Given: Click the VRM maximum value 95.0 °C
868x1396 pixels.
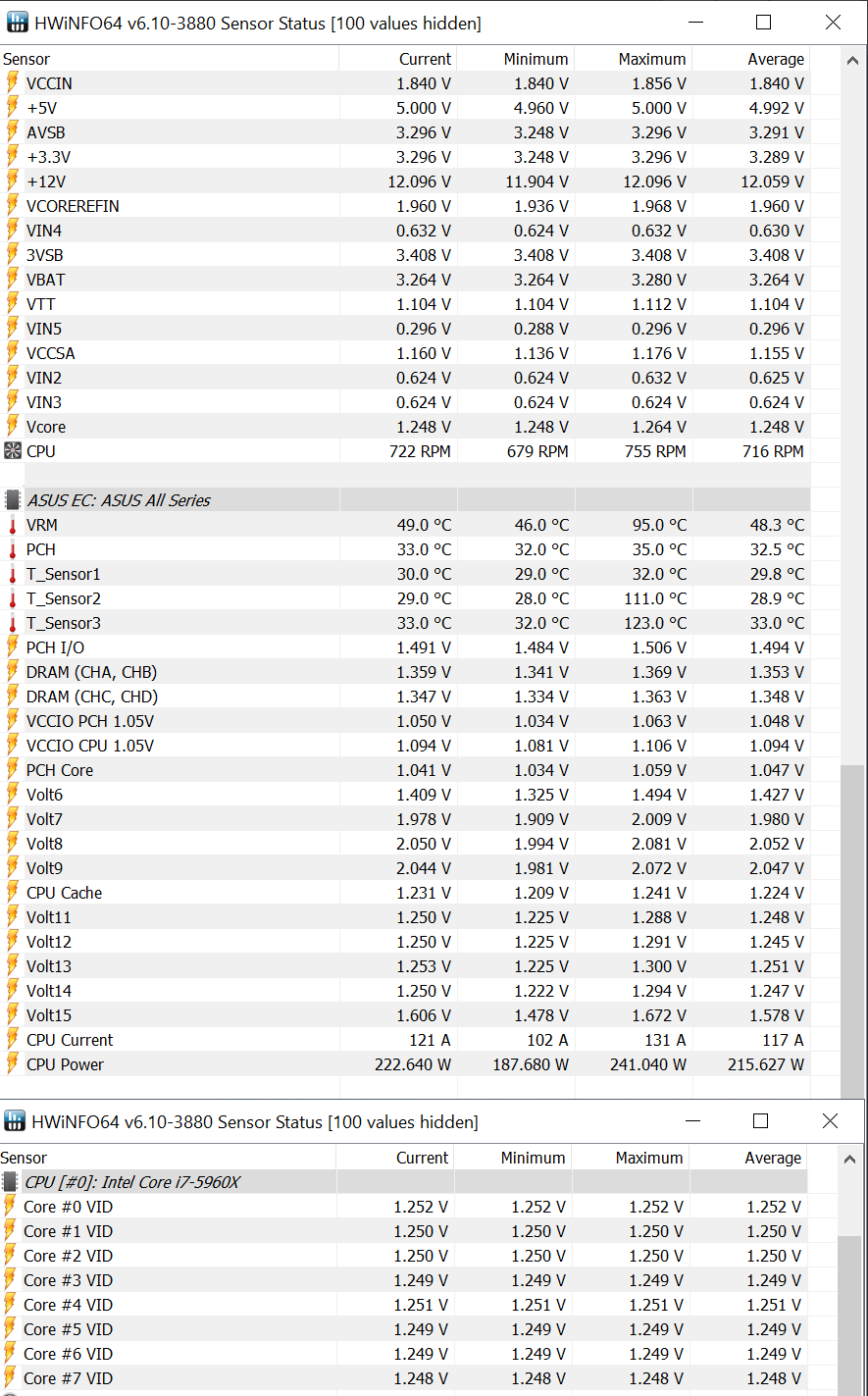Looking at the screenshot, I should [x=659, y=525].
